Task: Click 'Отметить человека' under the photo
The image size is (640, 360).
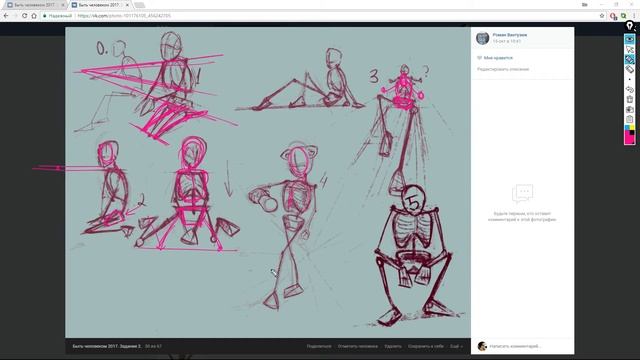Action: click(358, 346)
